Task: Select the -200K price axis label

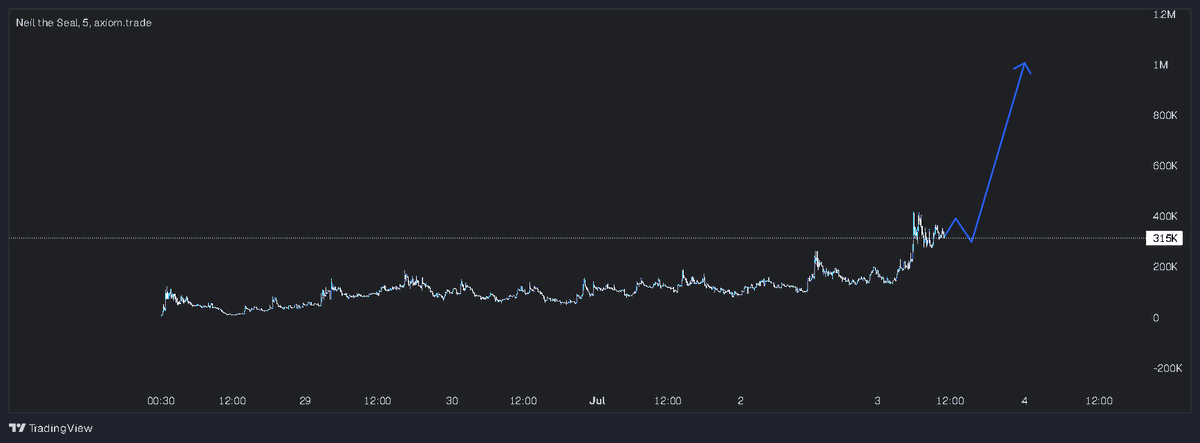Action: coord(1167,368)
